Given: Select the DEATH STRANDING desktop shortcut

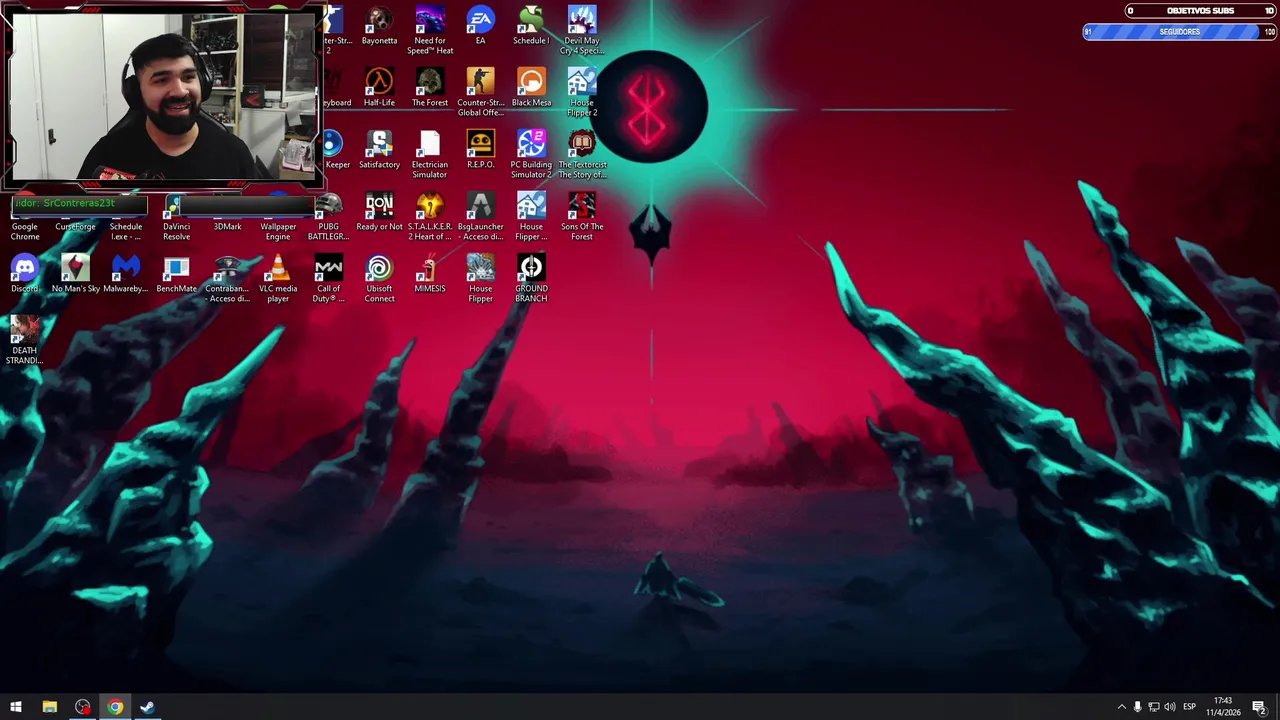Looking at the screenshot, I should (25, 340).
